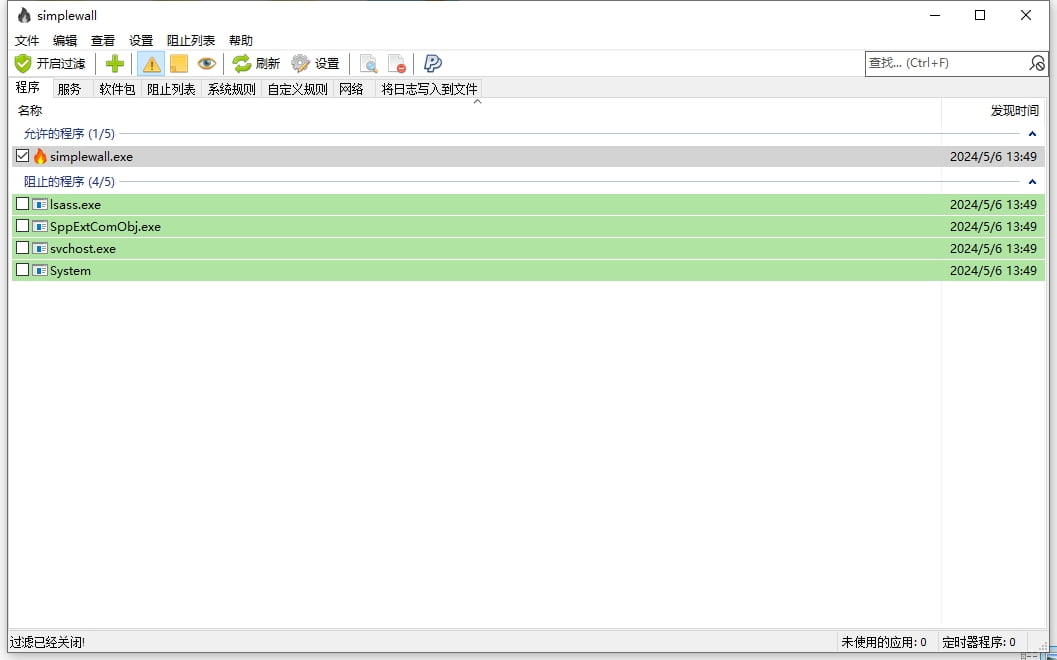Screen dimensions: 1057x660
Task: Collapse the 允许的程序 group chevron
Action: point(1032,133)
